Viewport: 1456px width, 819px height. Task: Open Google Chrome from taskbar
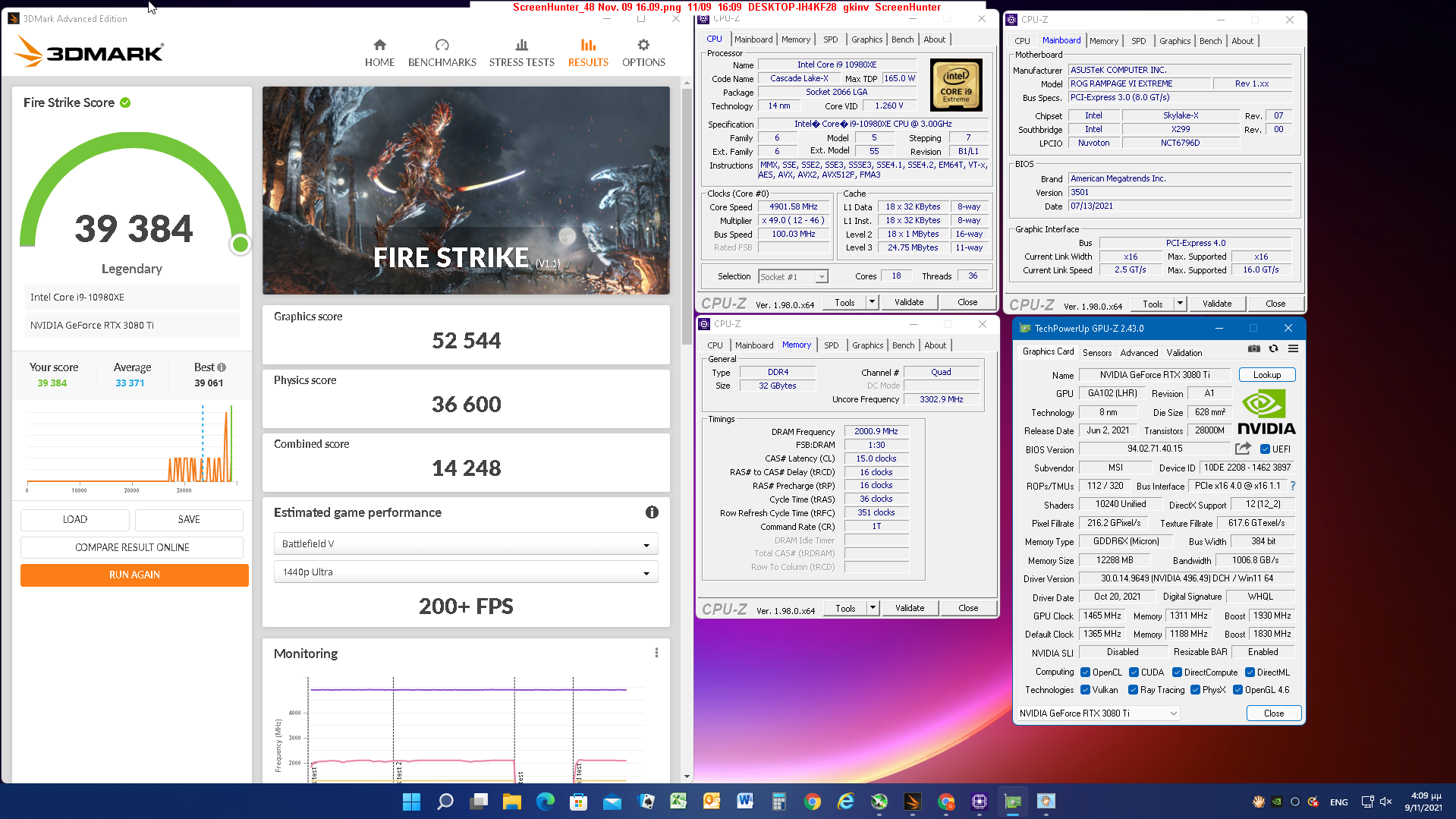pos(813,802)
